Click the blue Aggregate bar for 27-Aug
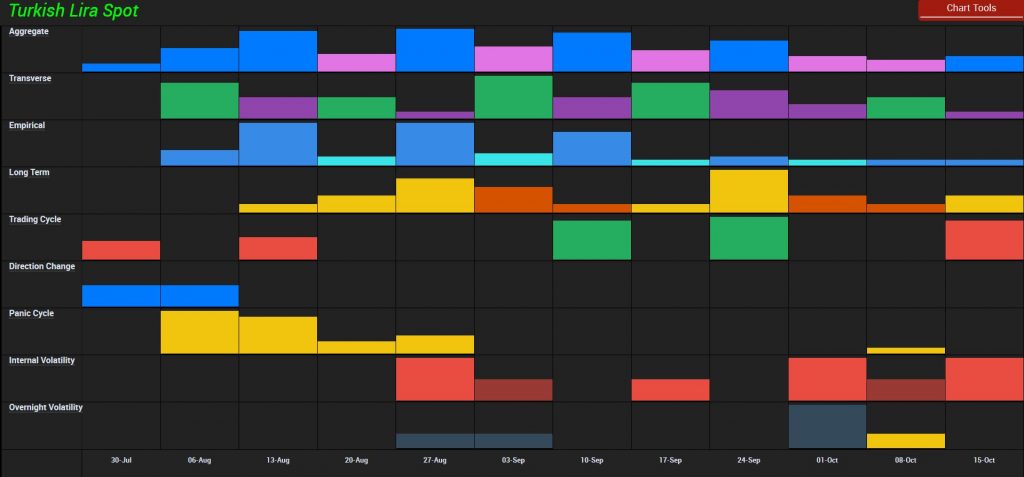This screenshot has width=1024, height=477. click(435, 50)
